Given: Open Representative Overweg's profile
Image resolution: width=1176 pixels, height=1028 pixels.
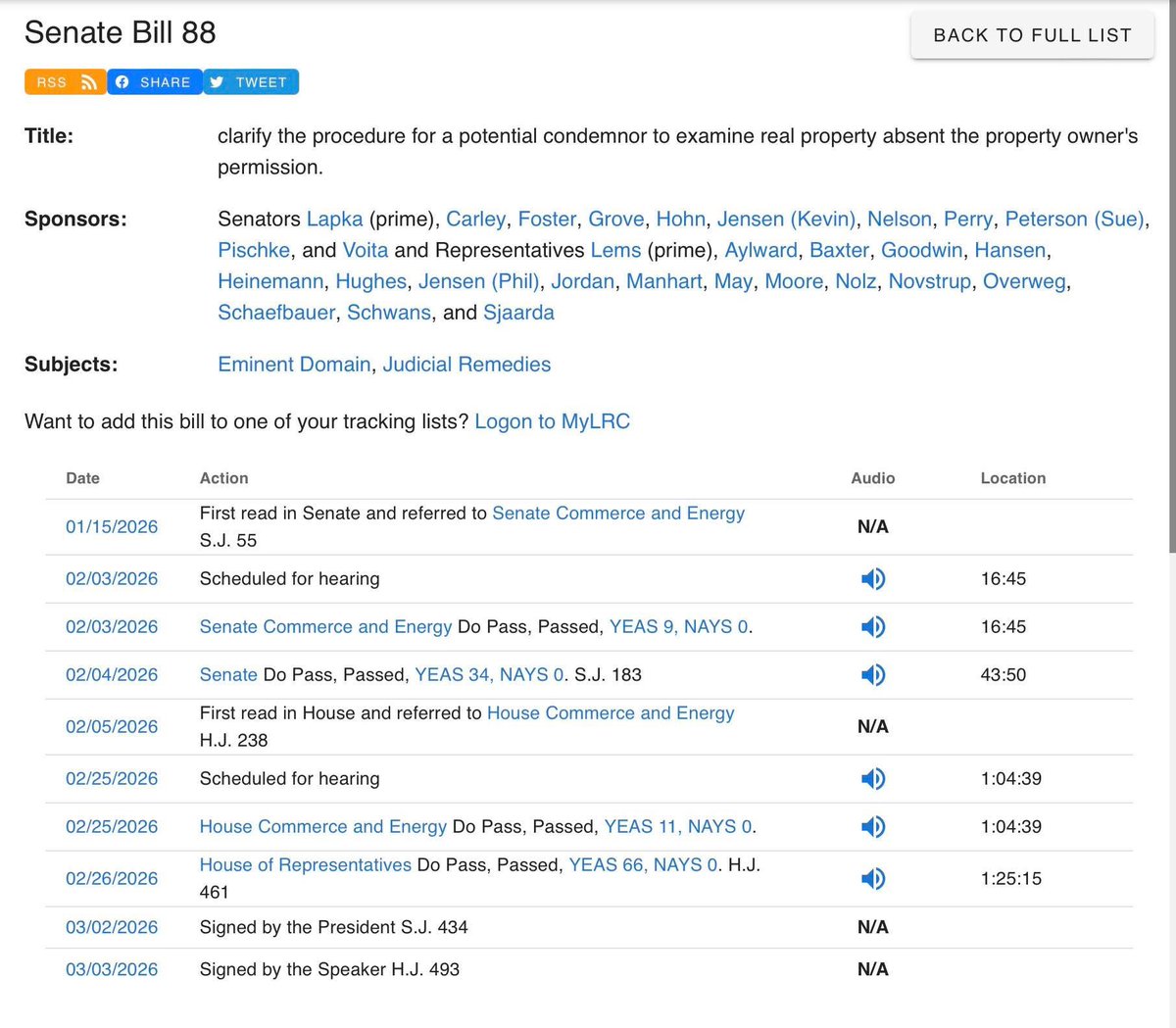Looking at the screenshot, I should (1024, 282).
